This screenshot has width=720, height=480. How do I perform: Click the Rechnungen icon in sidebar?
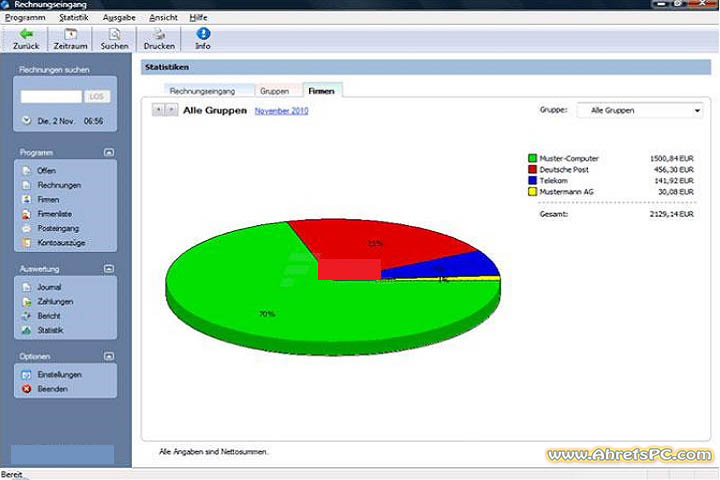click(27, 185)
